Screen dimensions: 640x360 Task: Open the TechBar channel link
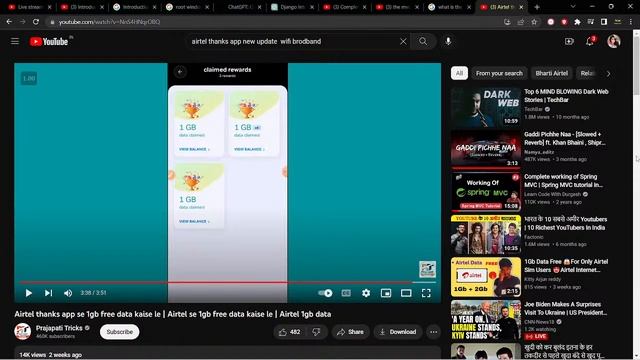[x=533, y=109]
